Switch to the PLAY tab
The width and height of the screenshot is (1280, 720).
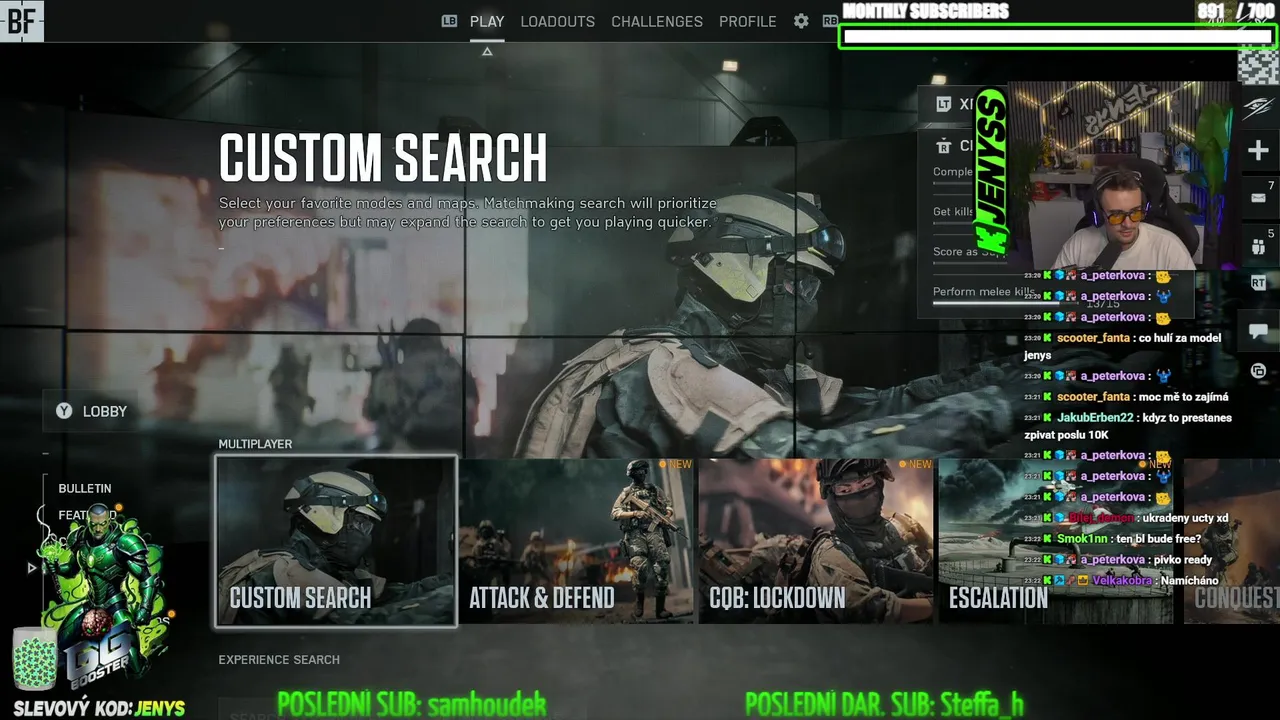click(487, 21)
